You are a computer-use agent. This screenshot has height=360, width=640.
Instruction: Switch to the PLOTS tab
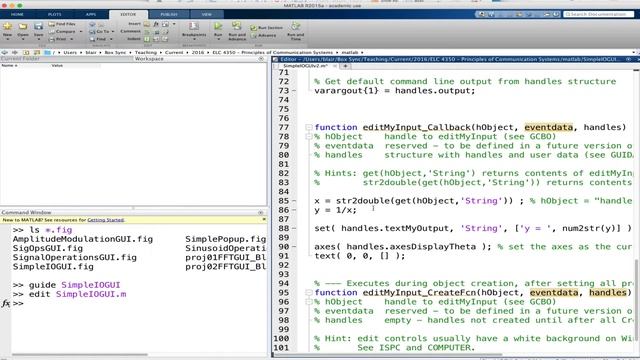tap(55, 14)
